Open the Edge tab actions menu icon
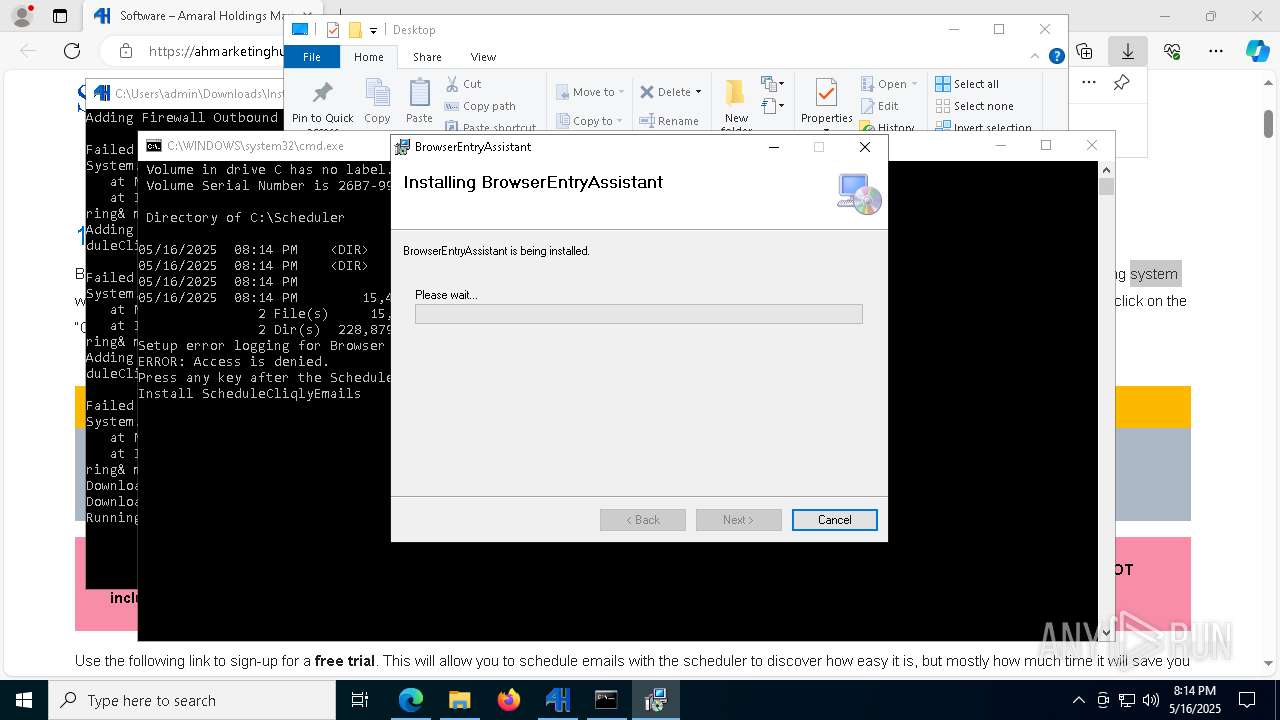Screen dimensions: 1280x720 click(x=60, y=16)
